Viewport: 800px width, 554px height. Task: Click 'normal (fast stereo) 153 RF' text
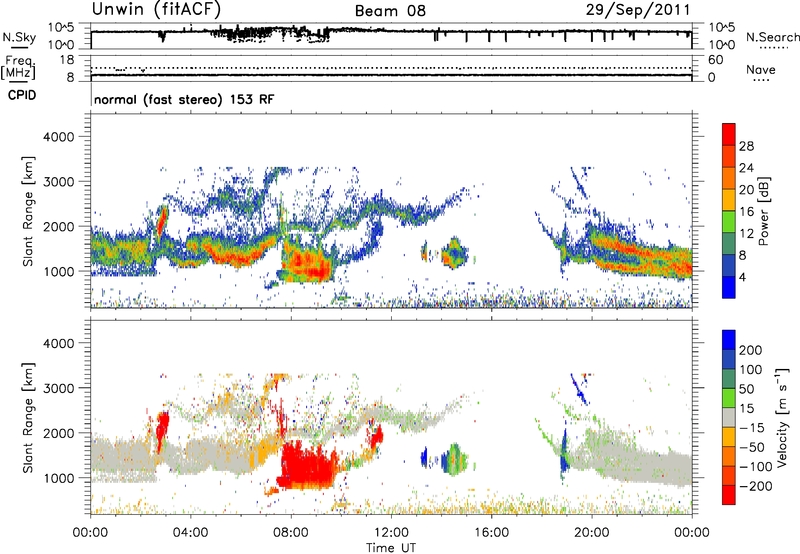[x=184, y=99]
